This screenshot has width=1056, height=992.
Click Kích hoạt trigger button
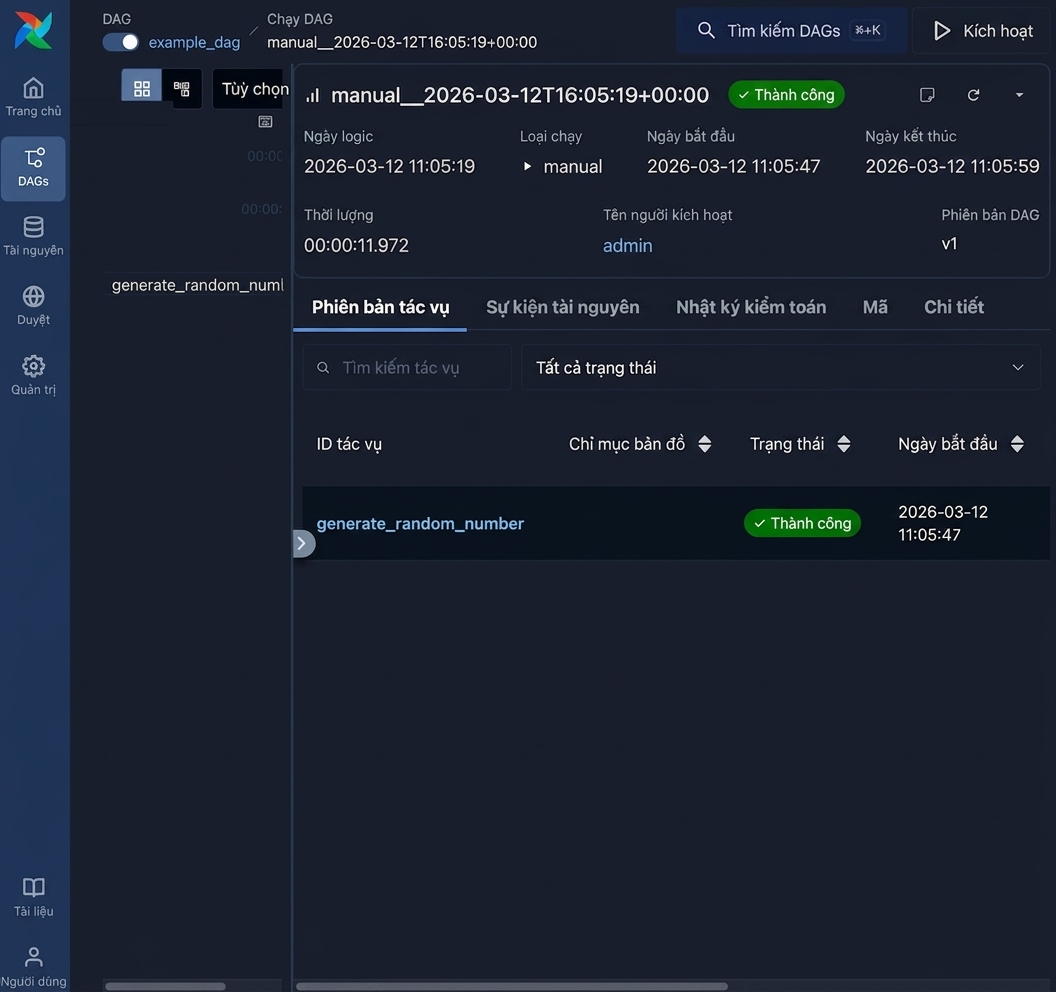tap(983, 30)
